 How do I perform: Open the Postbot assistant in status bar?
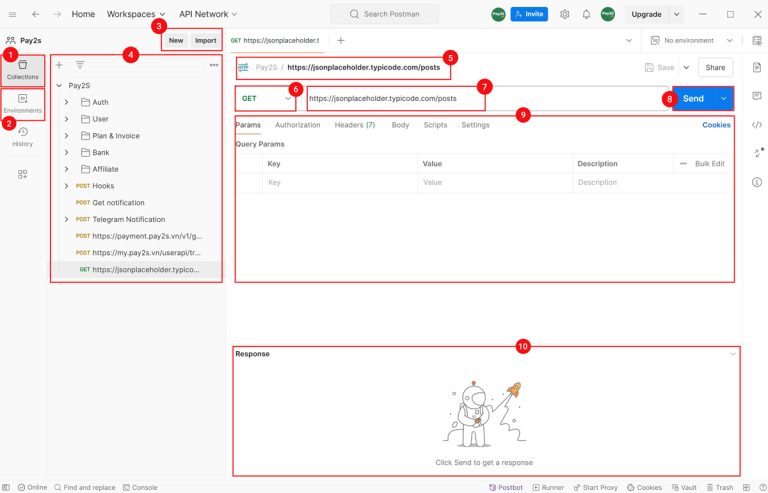point(505,487)
